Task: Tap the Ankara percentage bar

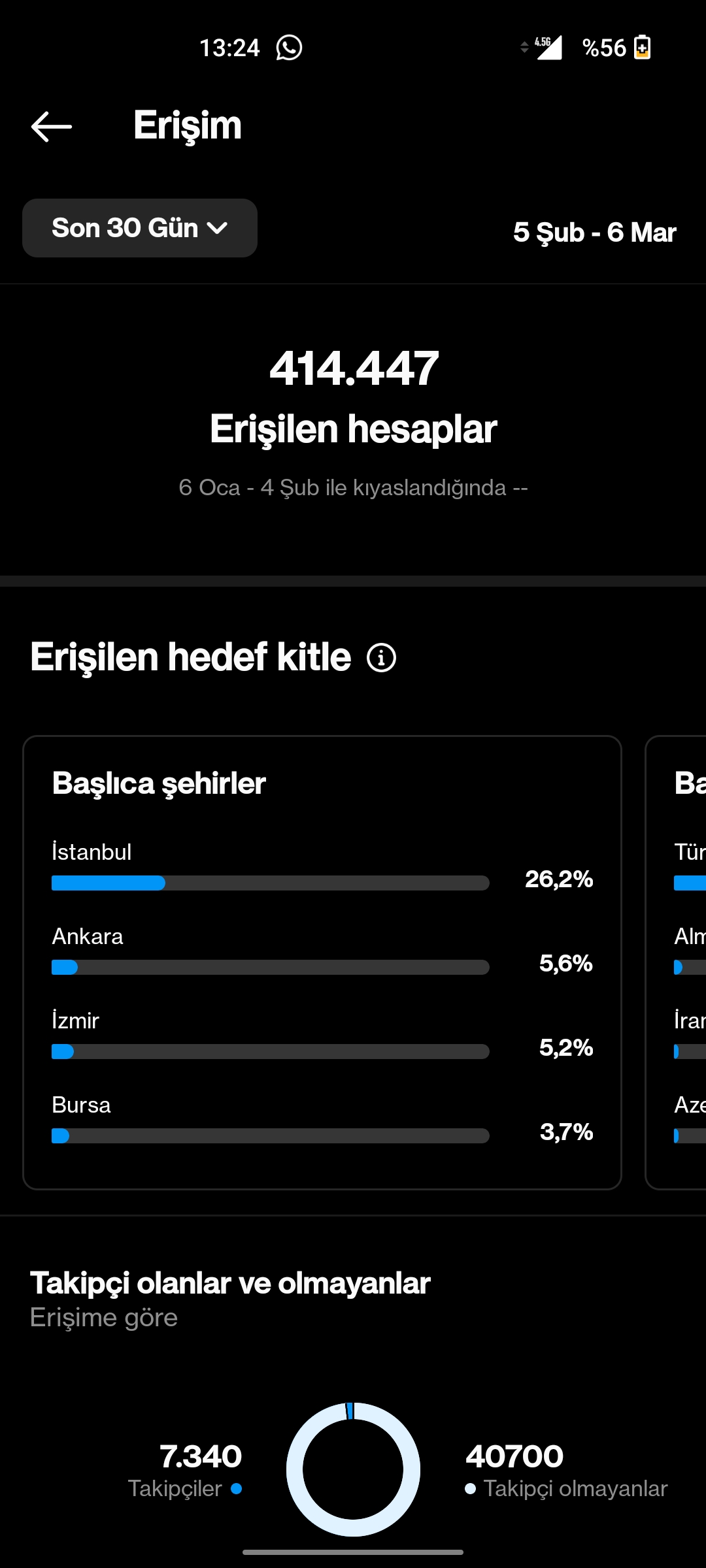Action: point(271,967)
